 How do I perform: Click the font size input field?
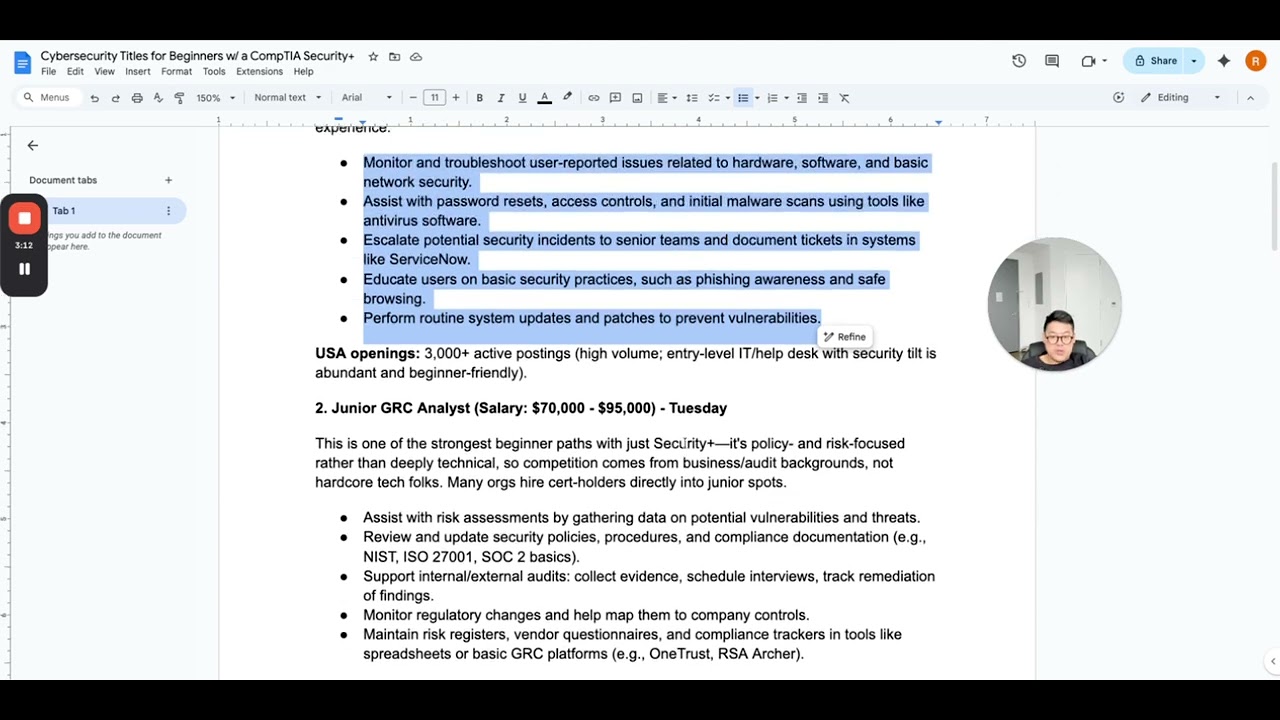[434, 98]
